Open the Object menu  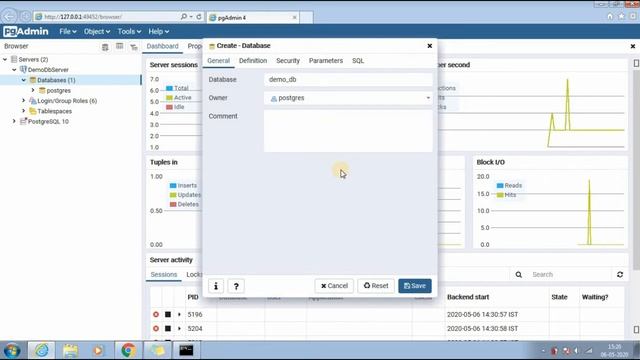97,31
